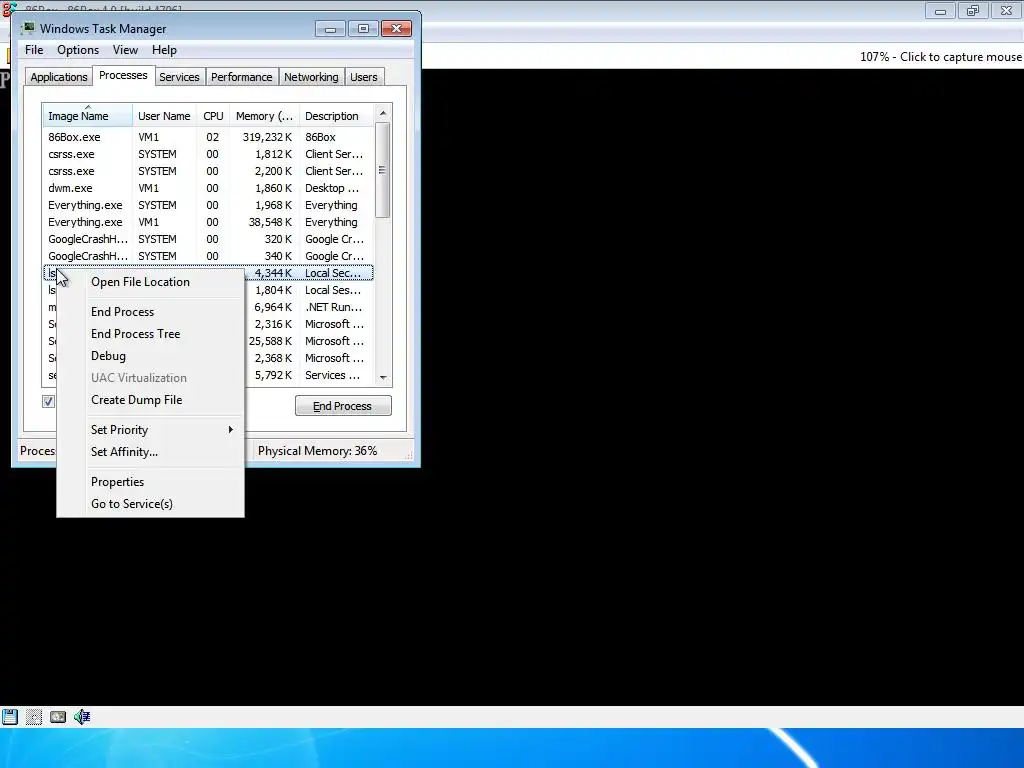The height and width of the screenshot is (768, 1024).
Task: Click 107% - Click to capture mouse text
Action: pos(940,57)
